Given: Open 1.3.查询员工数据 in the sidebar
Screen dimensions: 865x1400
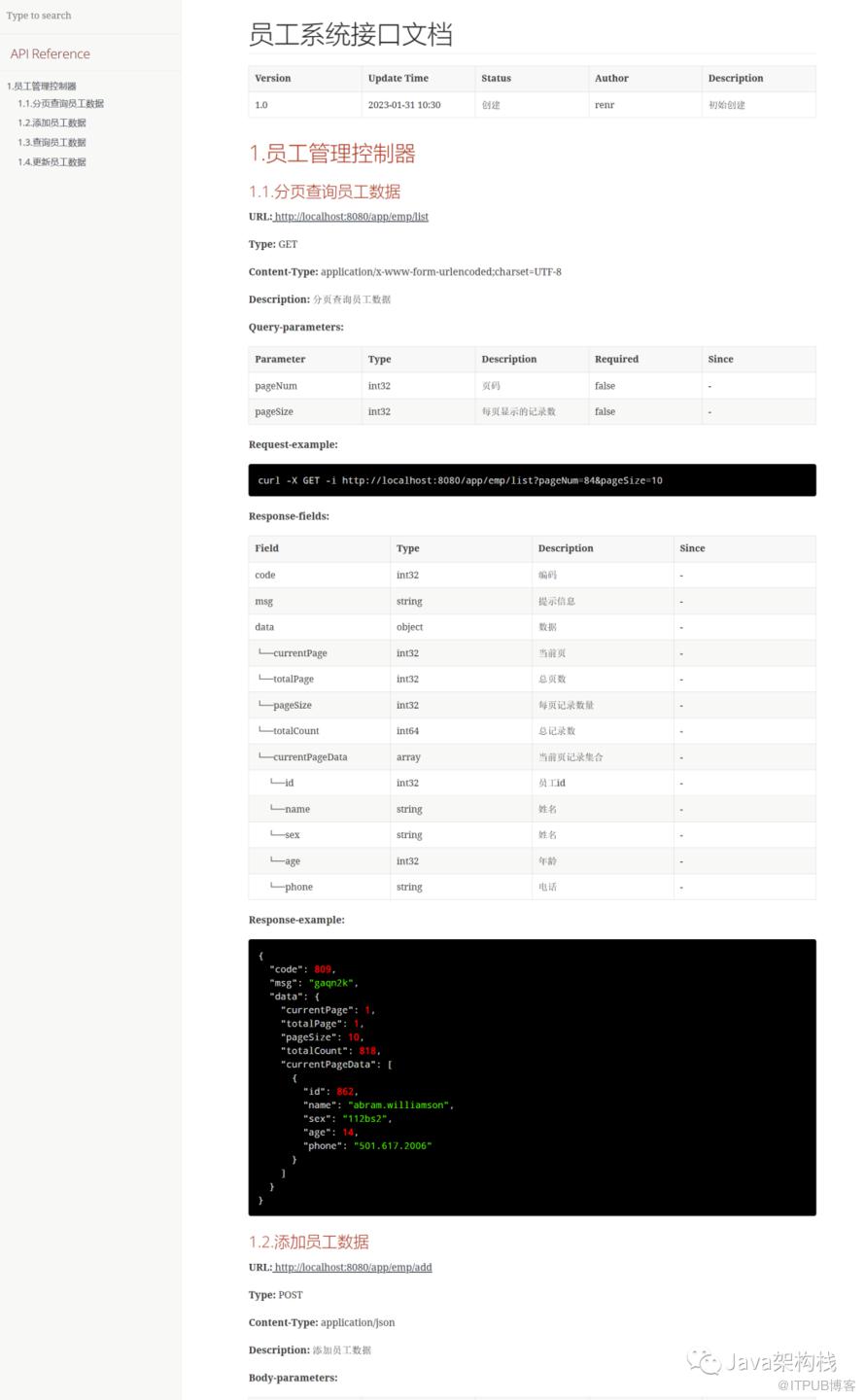Looking at the screenshot, I should (x=52, y=142).
